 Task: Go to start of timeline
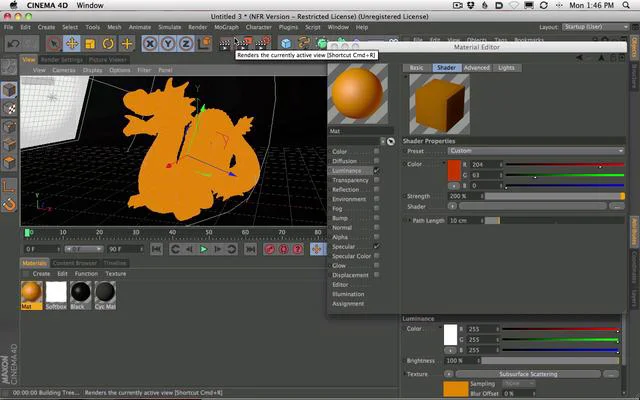point(156,249)
